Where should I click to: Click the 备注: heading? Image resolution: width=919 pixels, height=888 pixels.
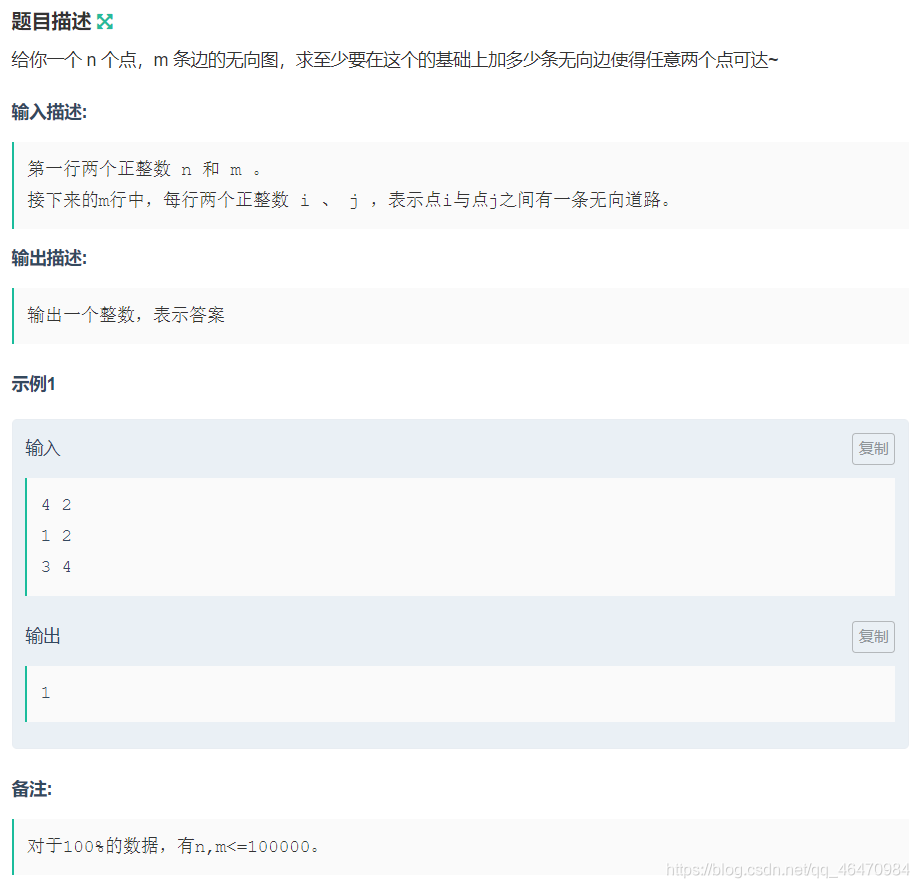[32, 789]
